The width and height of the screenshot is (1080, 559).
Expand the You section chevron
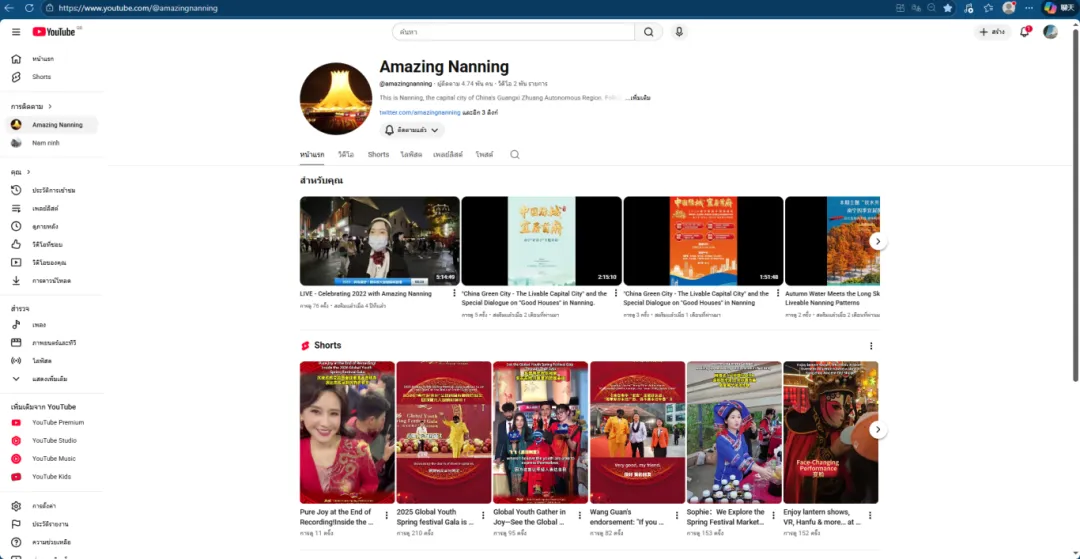[28, 171]
